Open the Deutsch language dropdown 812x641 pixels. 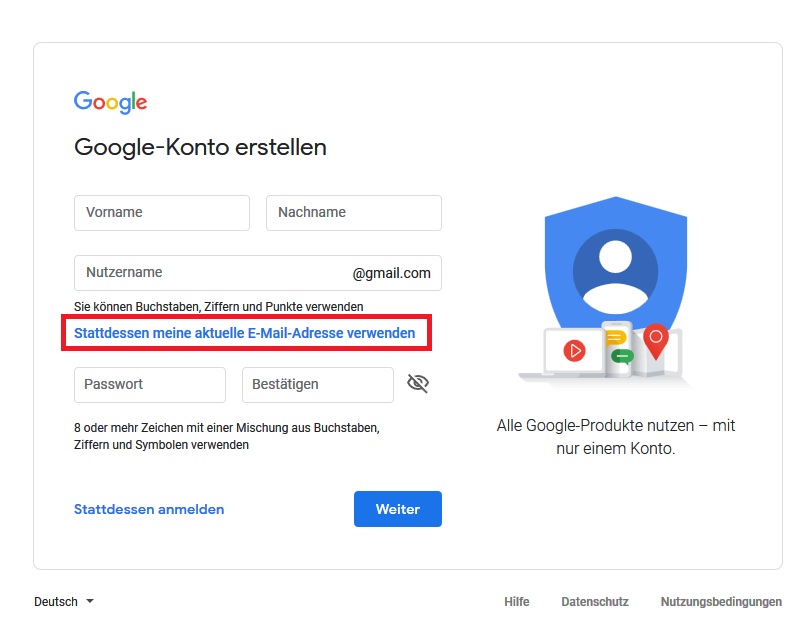pyautogui.click(x=64, y=602)
